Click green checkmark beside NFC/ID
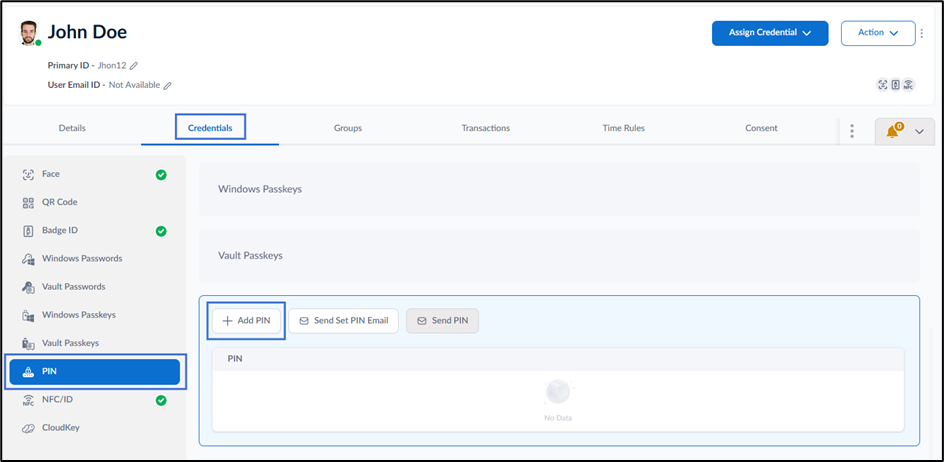Image resolution: width=944 pixels, height=462 pixels. 161,400
